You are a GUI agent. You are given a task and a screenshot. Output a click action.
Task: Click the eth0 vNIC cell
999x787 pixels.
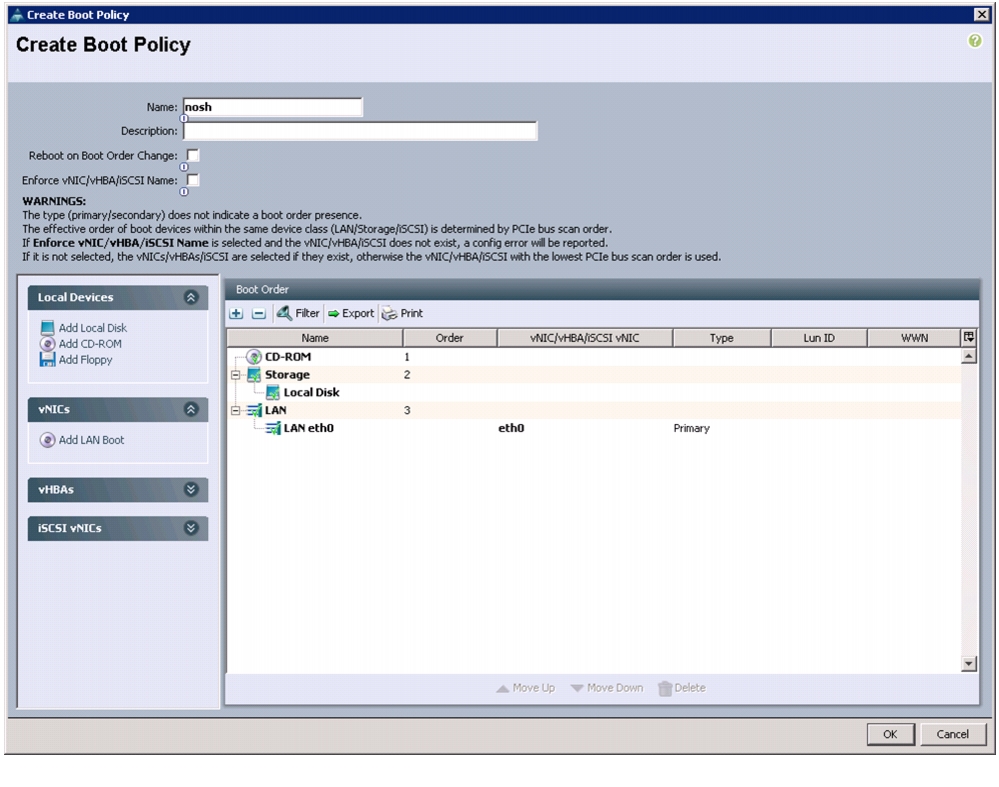[x=511, y=428]
